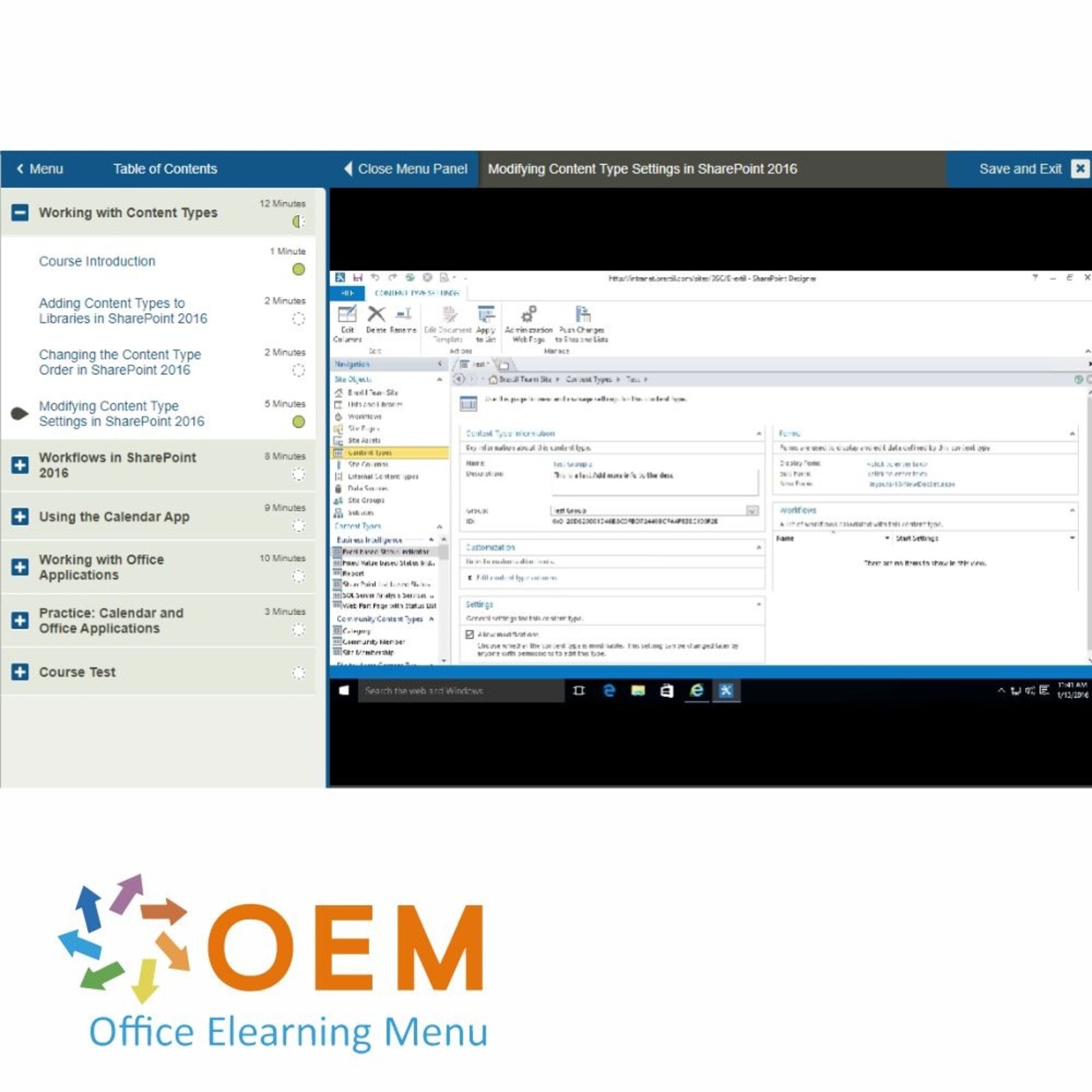Viewport: 1092px width, 1092px height.
Task: Open Internet Explorer from the taskbar
Action: pos(696,691)
